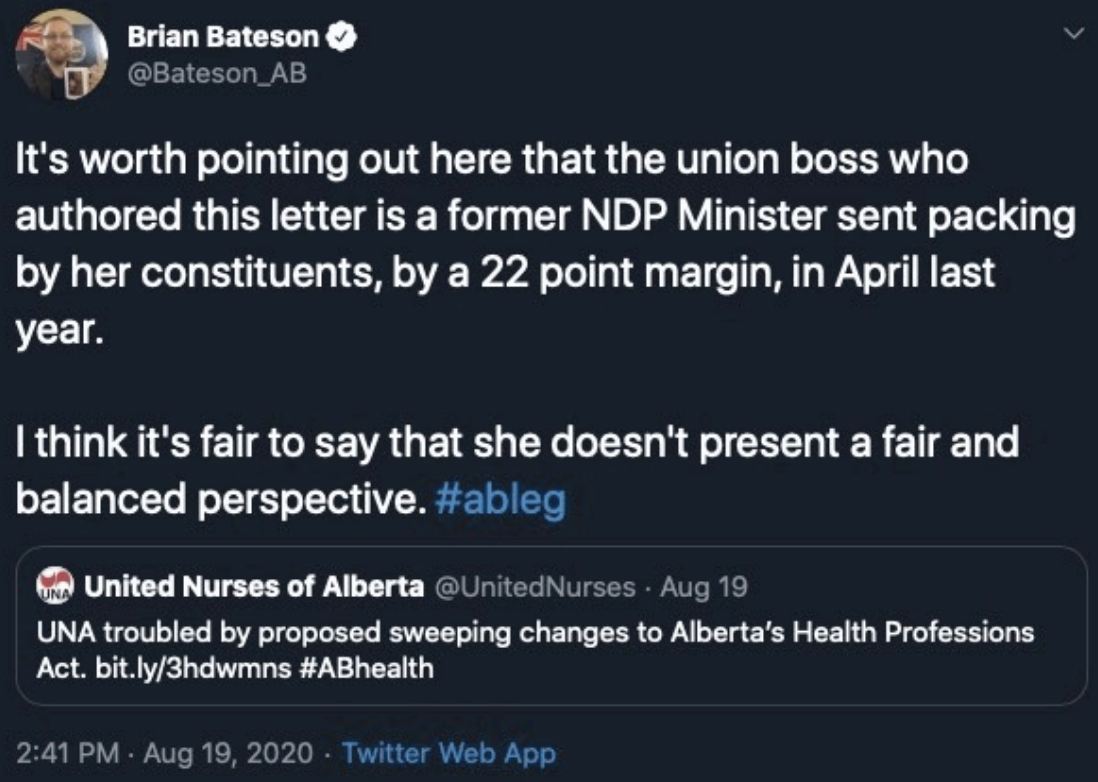Expand the tweet options chevron menu
1098x782 pixels.
[x=1074, y=34]
